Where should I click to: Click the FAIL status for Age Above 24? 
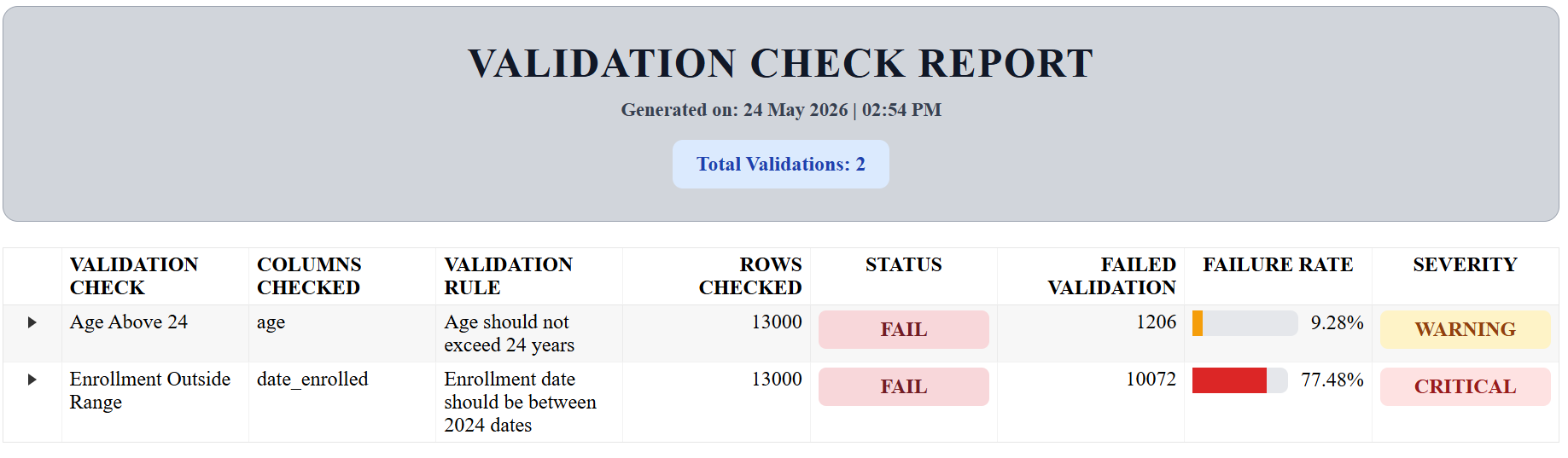(903, 329)
